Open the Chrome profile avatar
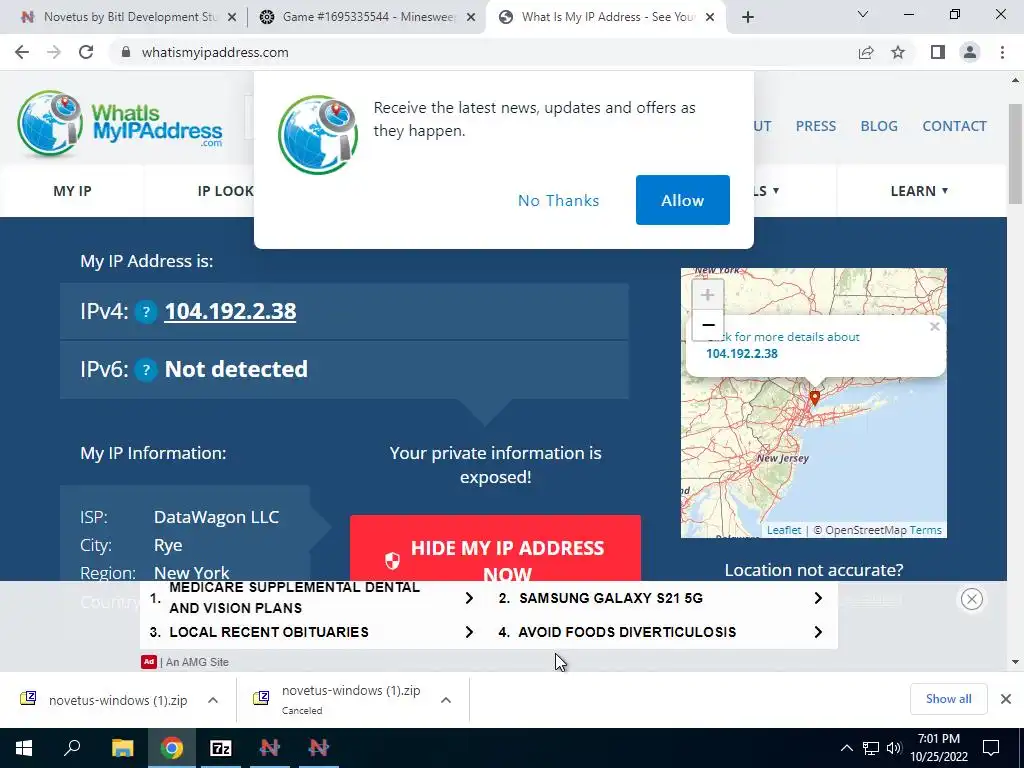 click(x=970, y=52)
